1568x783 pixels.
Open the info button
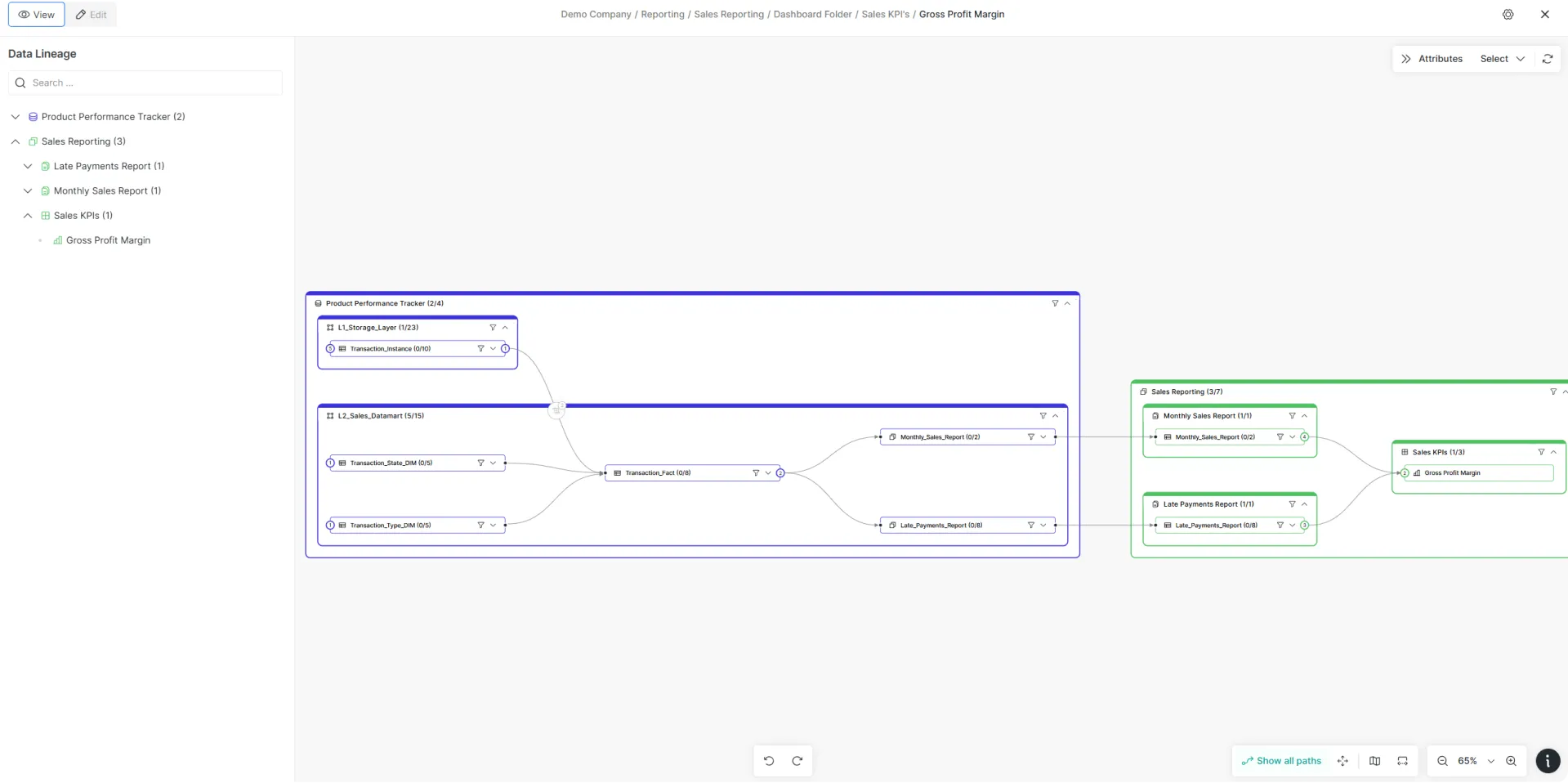click(1548, 761)
